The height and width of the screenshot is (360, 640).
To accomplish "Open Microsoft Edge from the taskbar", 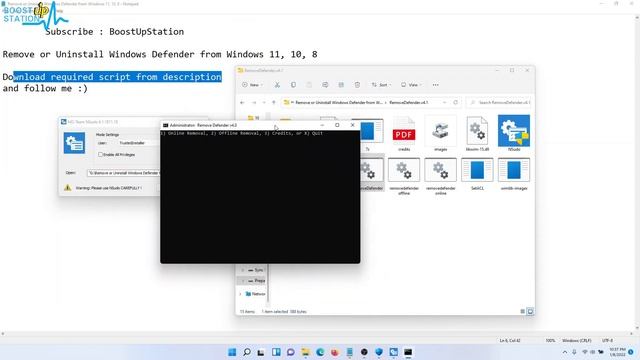I will (320, 352).
